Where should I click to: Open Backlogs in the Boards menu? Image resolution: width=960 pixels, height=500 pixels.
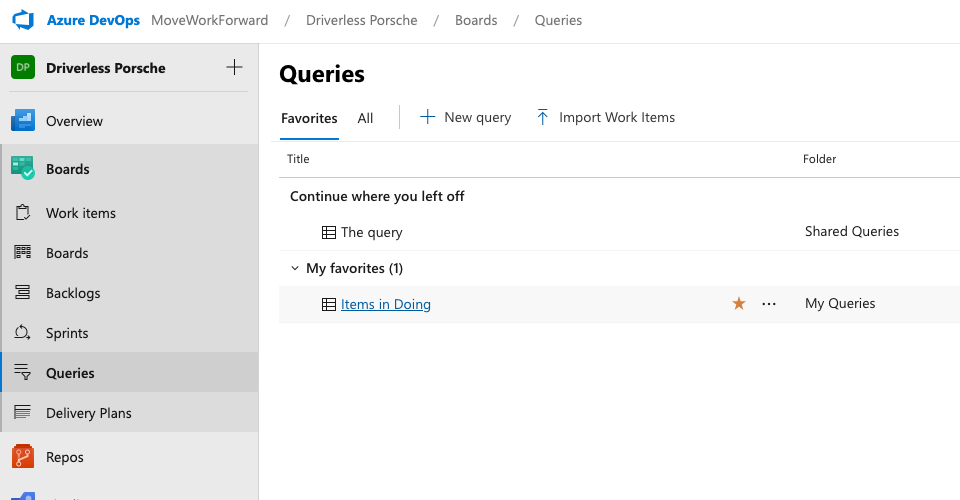[x=73, y=293]
